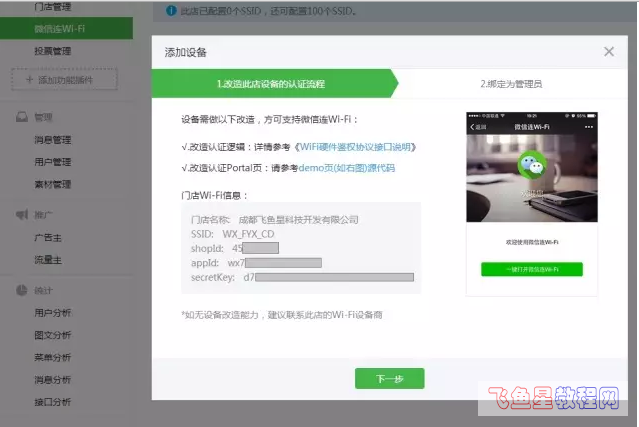The width and height of the screenshot is (639, 427).
Task: Click the appId value field
Action: click(x=275, y=263)
